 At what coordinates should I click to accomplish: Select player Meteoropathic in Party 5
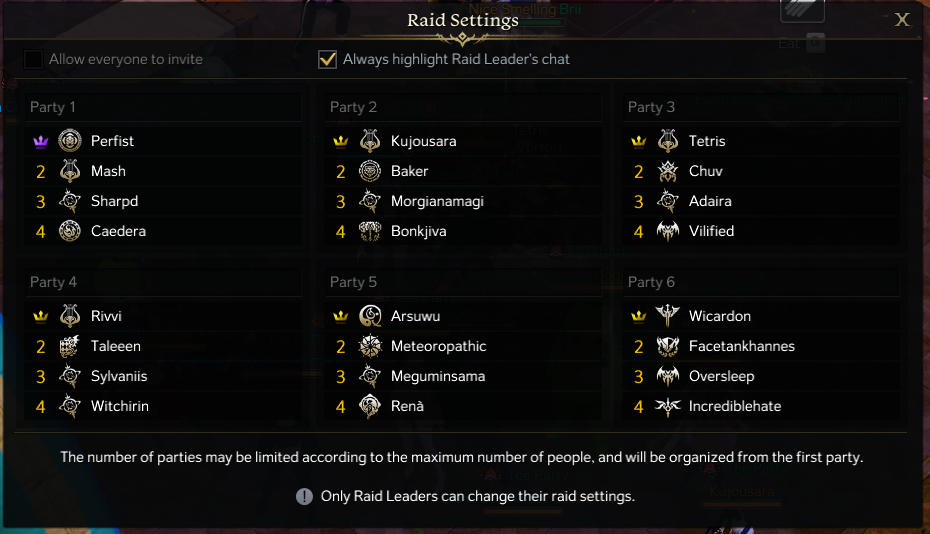(438, 346)
